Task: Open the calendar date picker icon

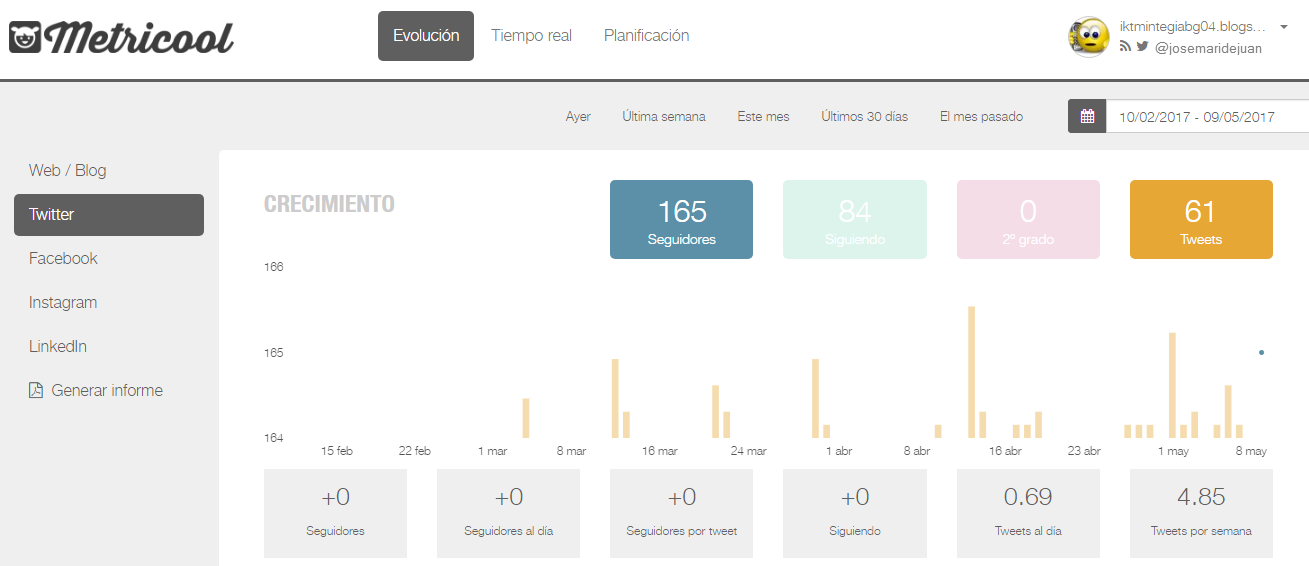Action: pos(1087,116)
